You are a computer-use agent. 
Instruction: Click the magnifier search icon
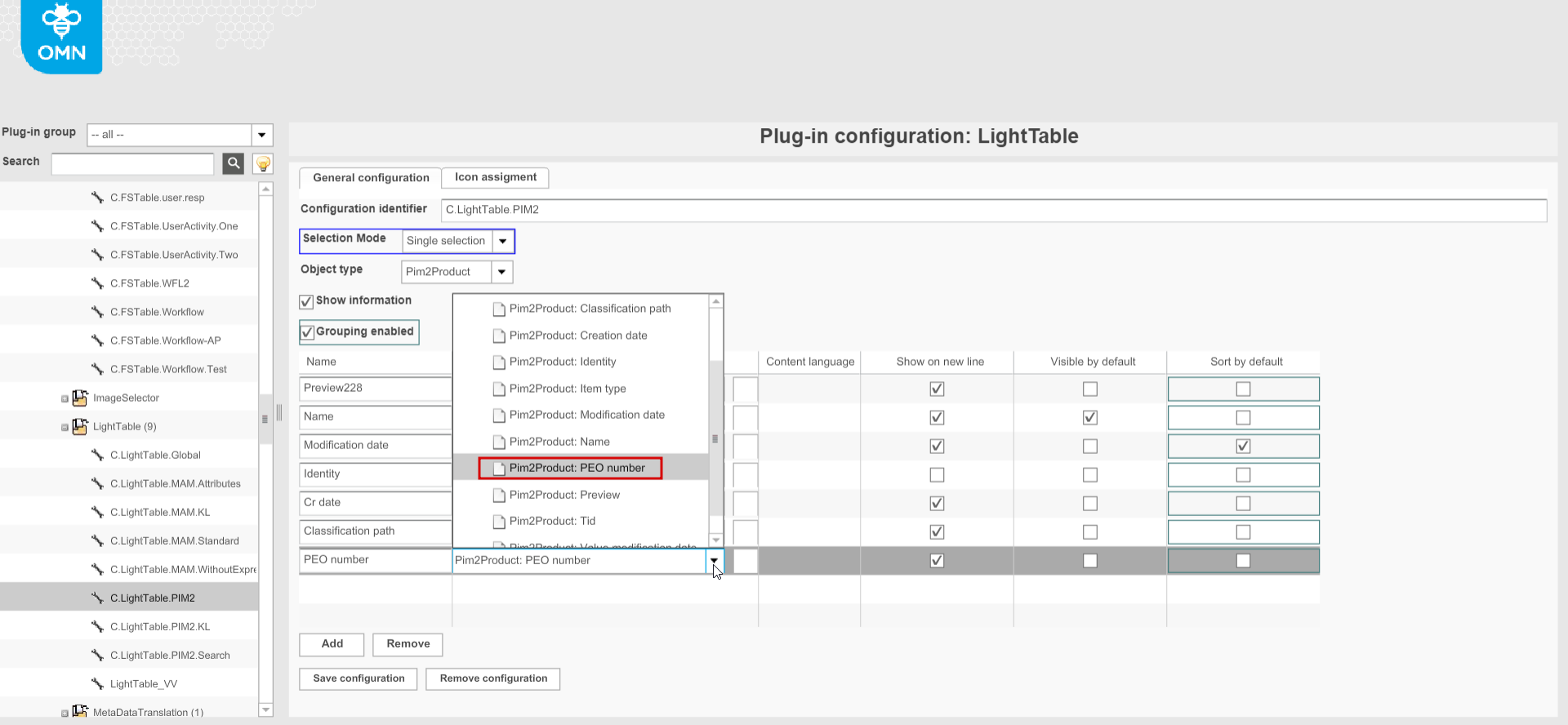234,163
